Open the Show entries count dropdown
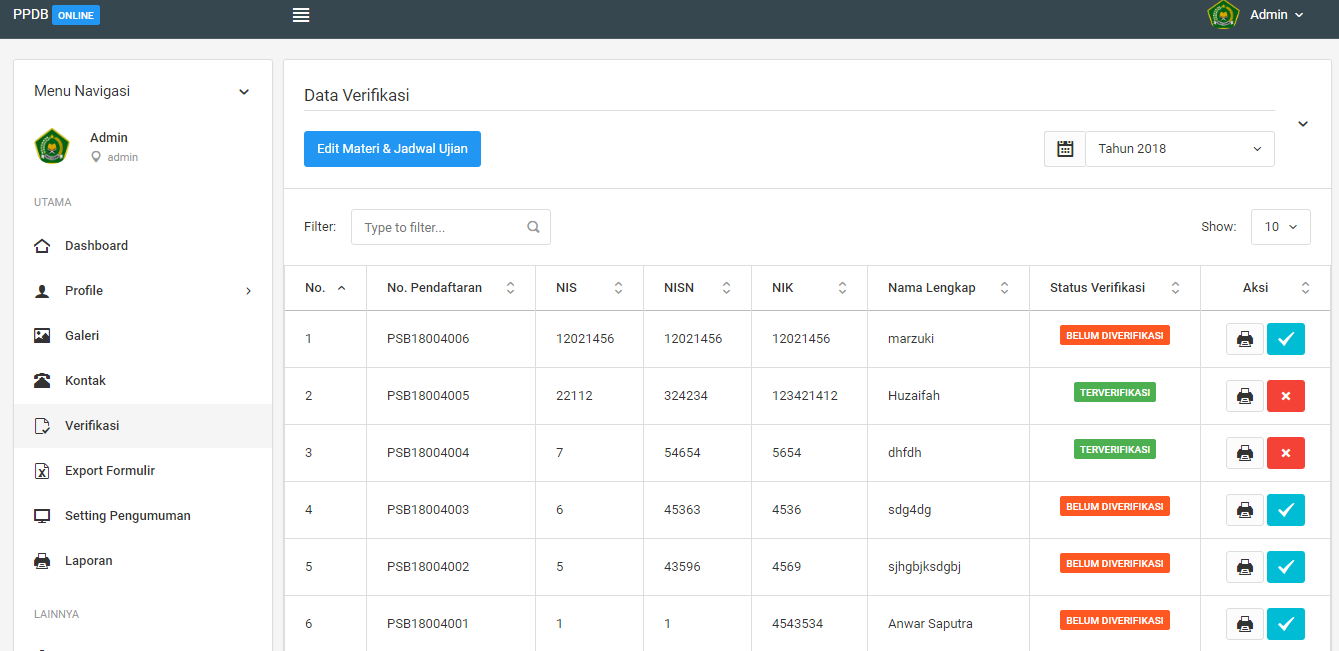The image size is (1339, 651). point(1280,227)
